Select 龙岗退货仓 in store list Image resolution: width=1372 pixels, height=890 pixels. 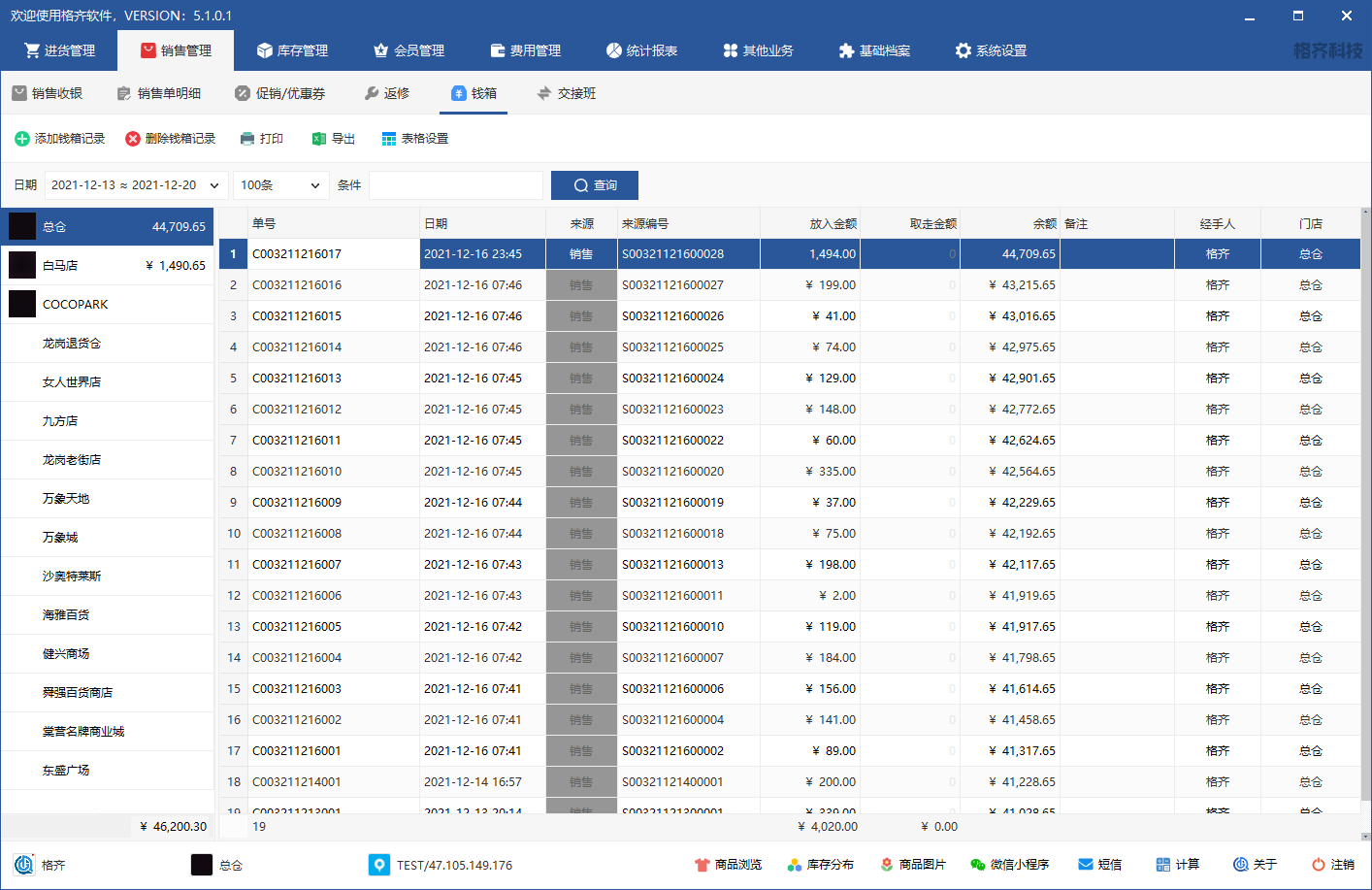(107, 343)
